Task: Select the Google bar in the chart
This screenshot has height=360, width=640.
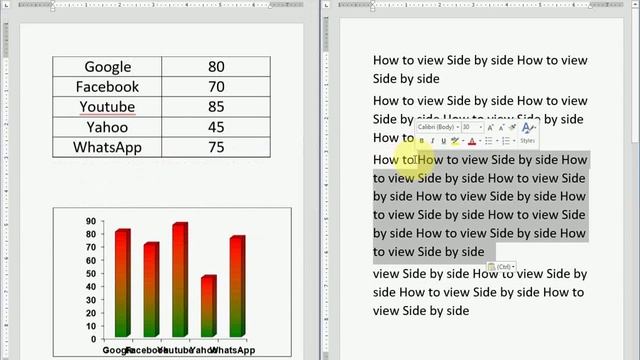Action: pyautogui.click(x=122, y=283)
